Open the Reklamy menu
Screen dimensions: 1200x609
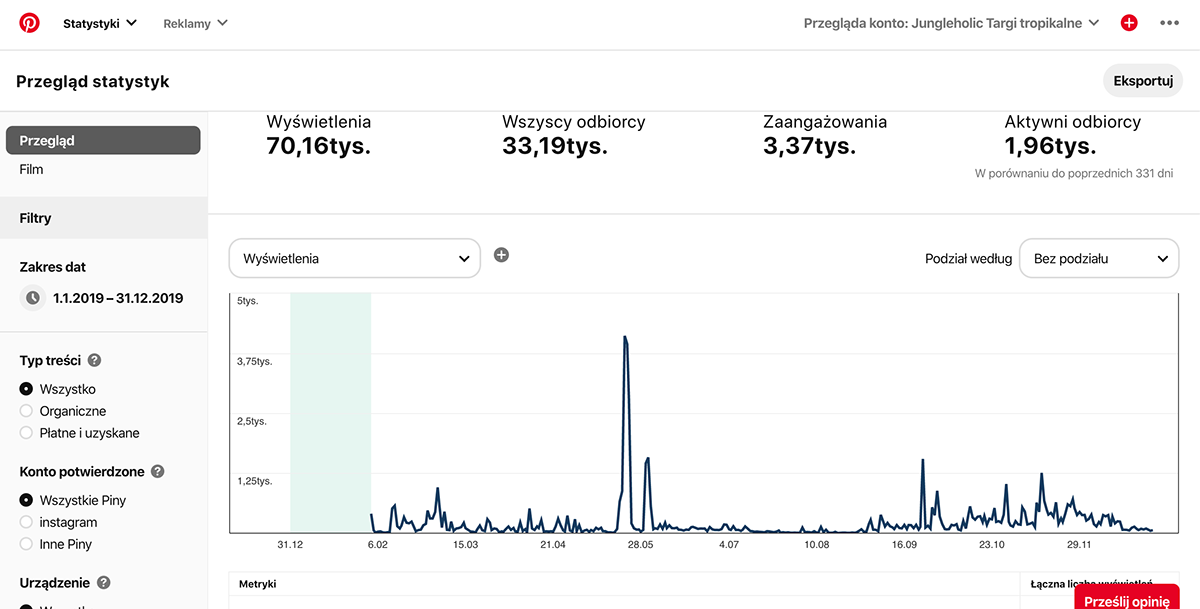[x=195, y=23]
